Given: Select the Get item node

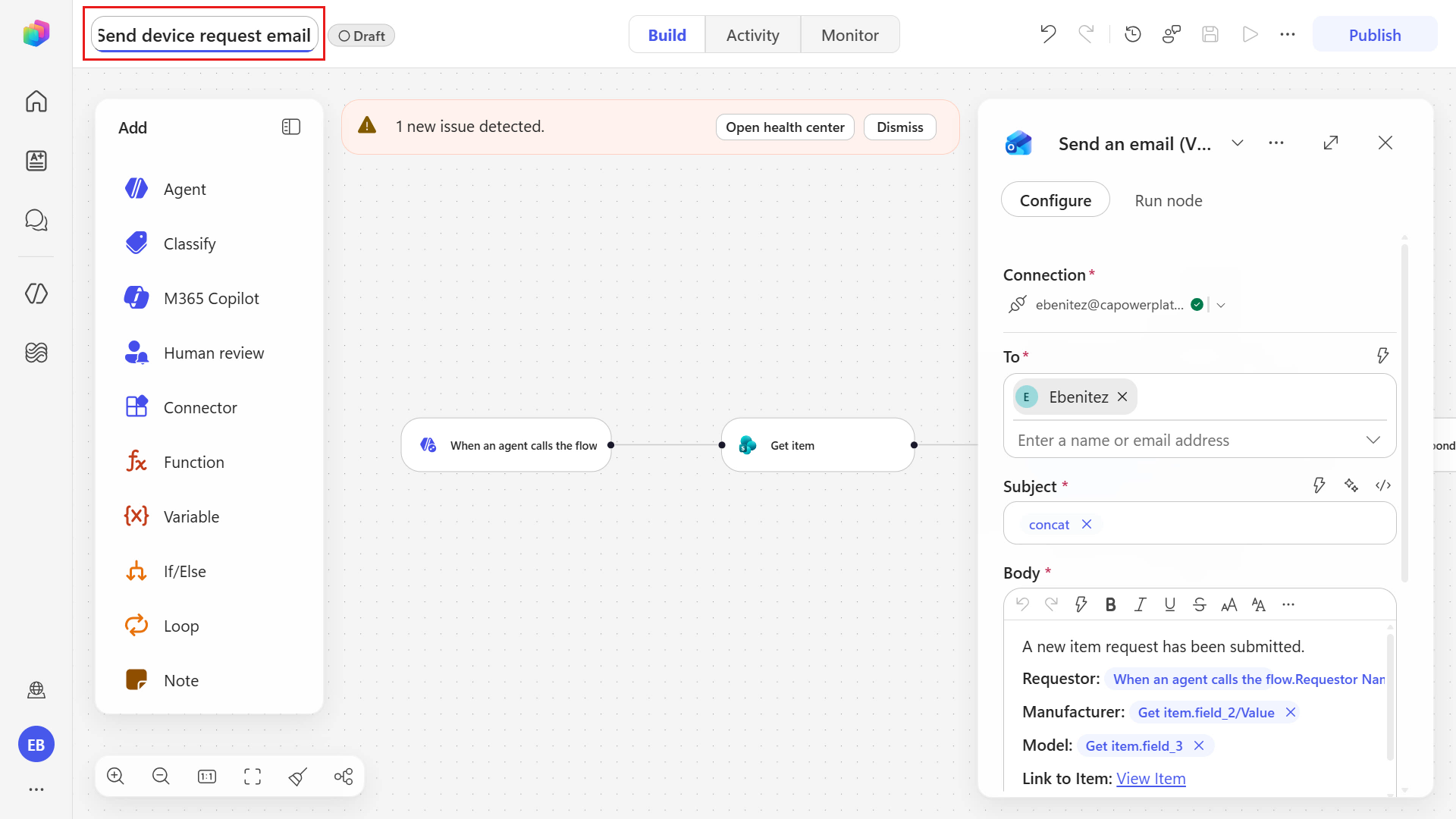Looking at the screenshot, I should point(817,445).
